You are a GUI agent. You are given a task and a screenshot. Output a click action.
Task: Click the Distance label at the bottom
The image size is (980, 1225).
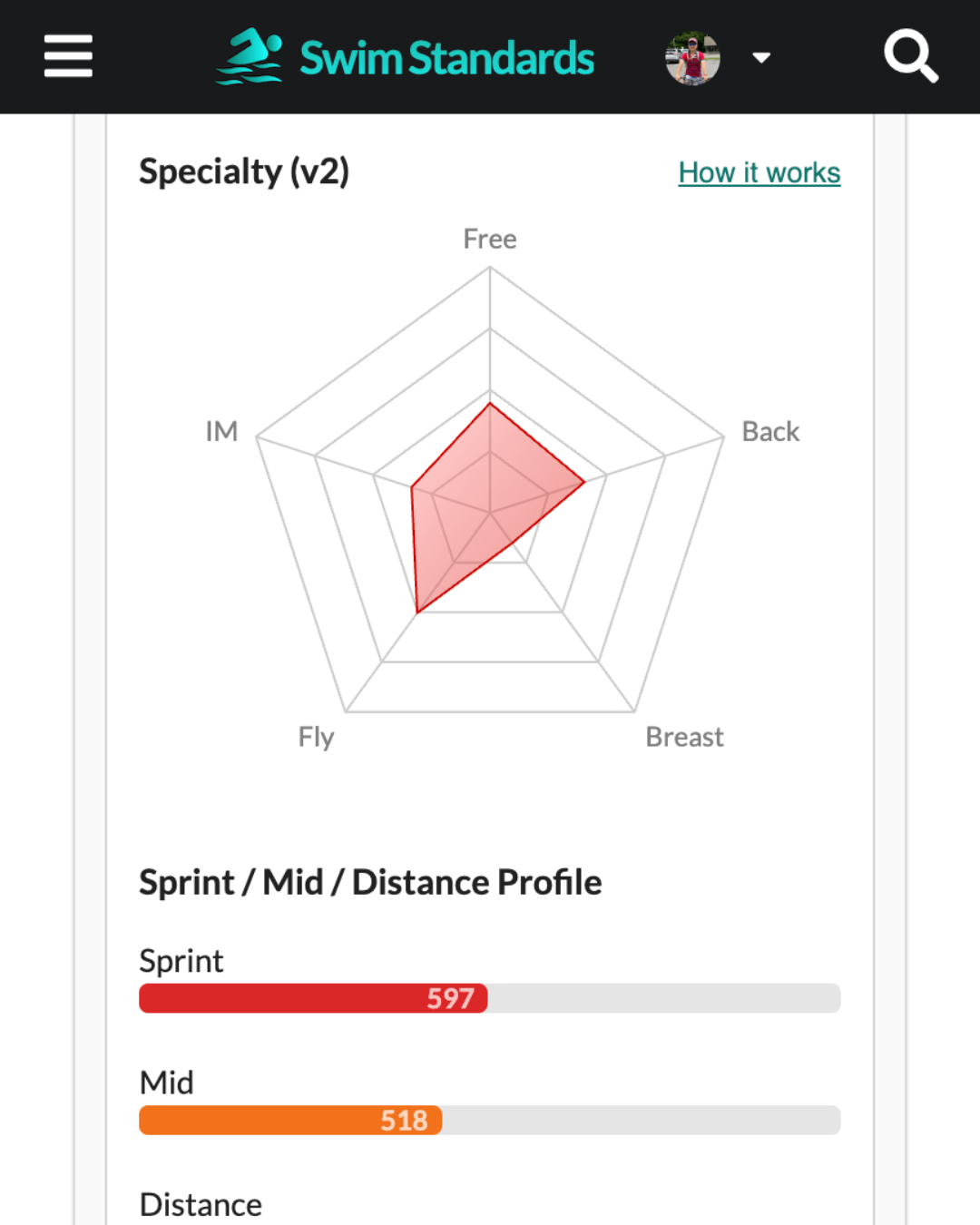pyautogui.click(x=201, y=1205)
